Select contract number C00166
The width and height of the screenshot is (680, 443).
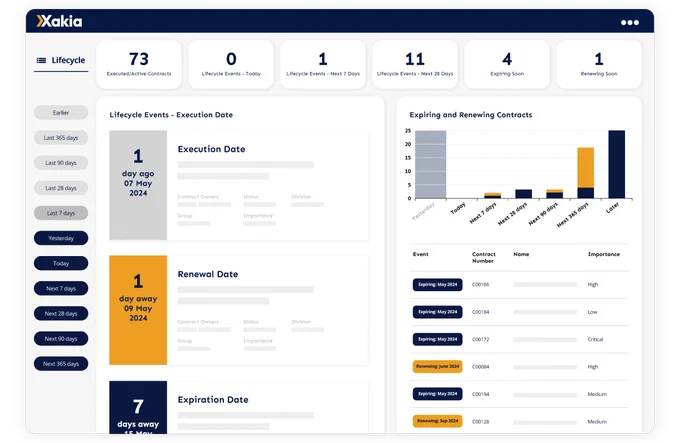[x=481, y=285]
